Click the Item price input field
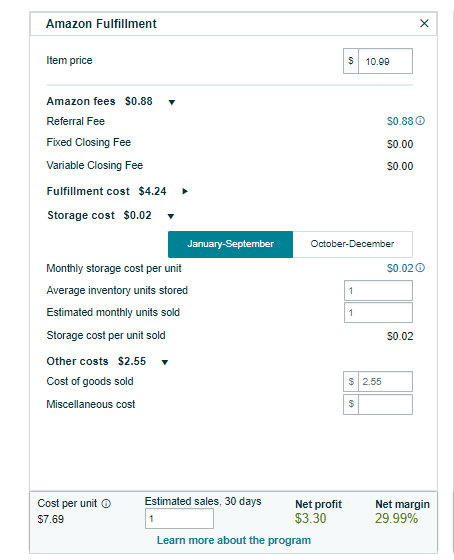 (x=385, y=61)
